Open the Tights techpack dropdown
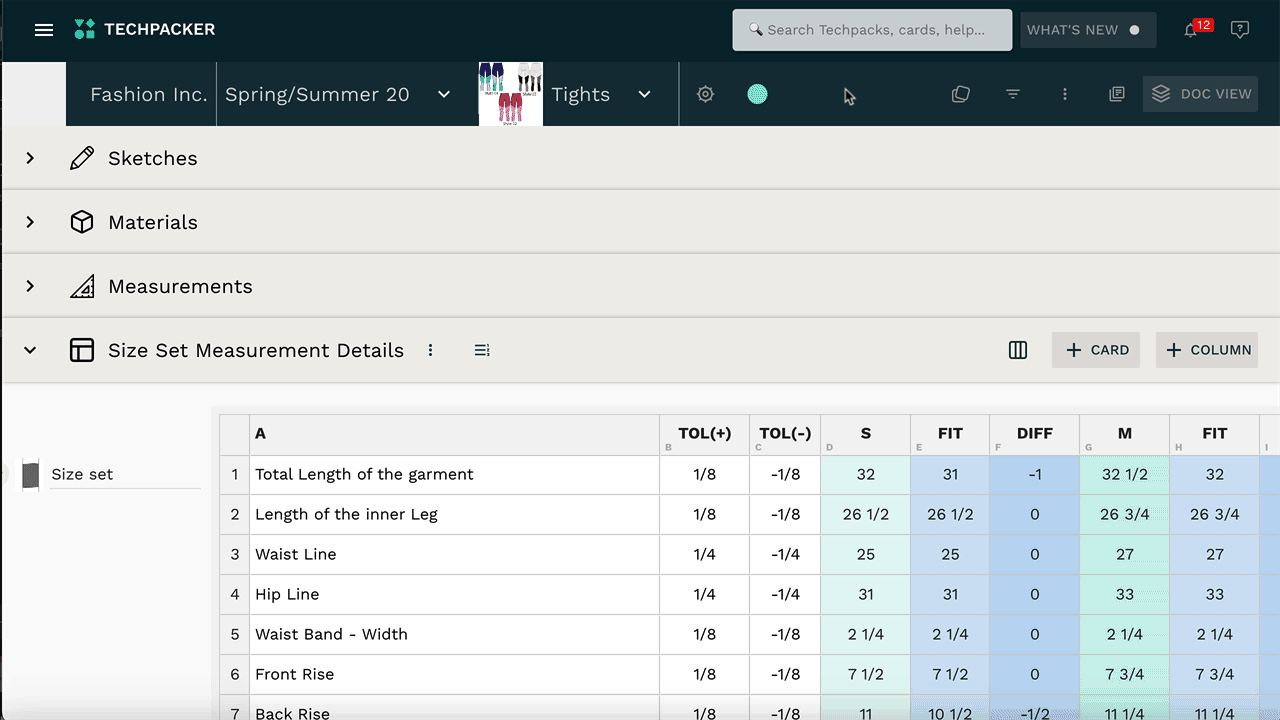 [644, 94]
